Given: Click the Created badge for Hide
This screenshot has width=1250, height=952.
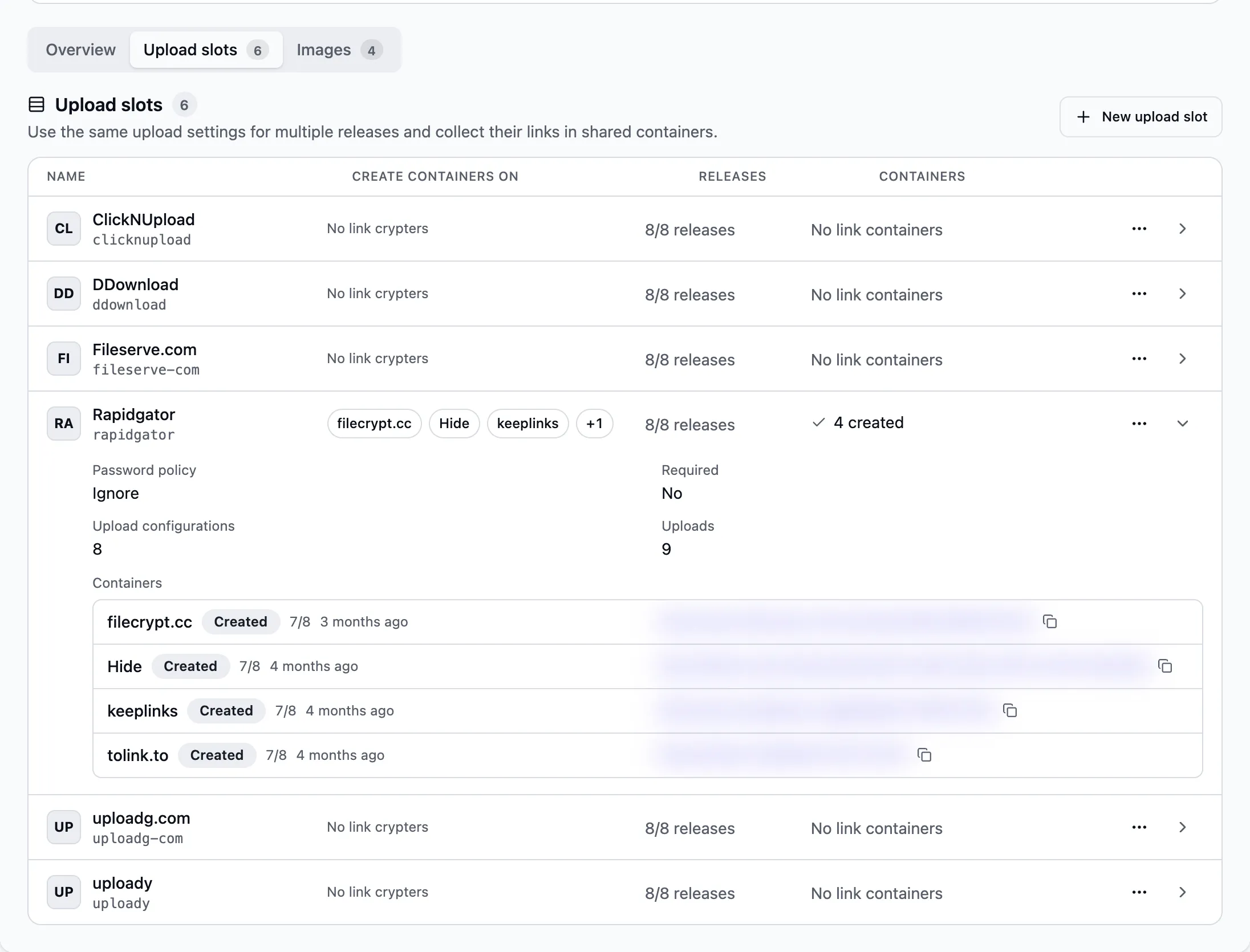Looking at the screenshot, I should pos(190,666).
